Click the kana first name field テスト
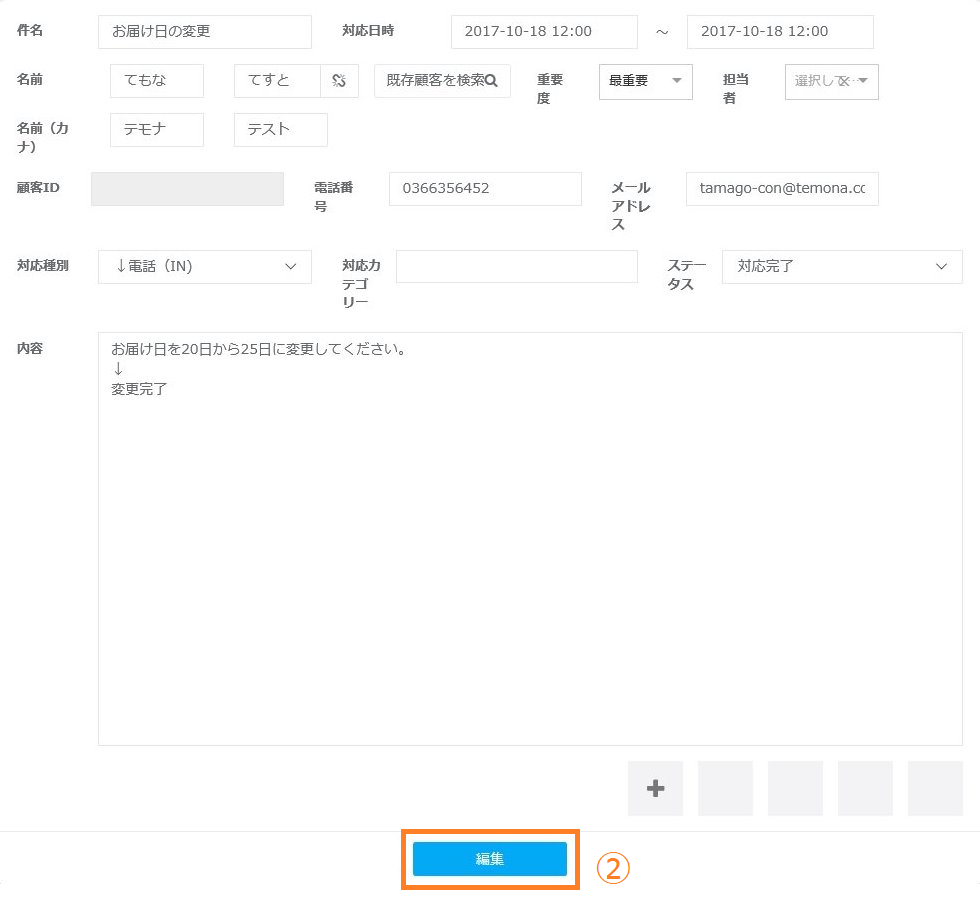Screen dimensions: 980x903 tap(280, 130)
